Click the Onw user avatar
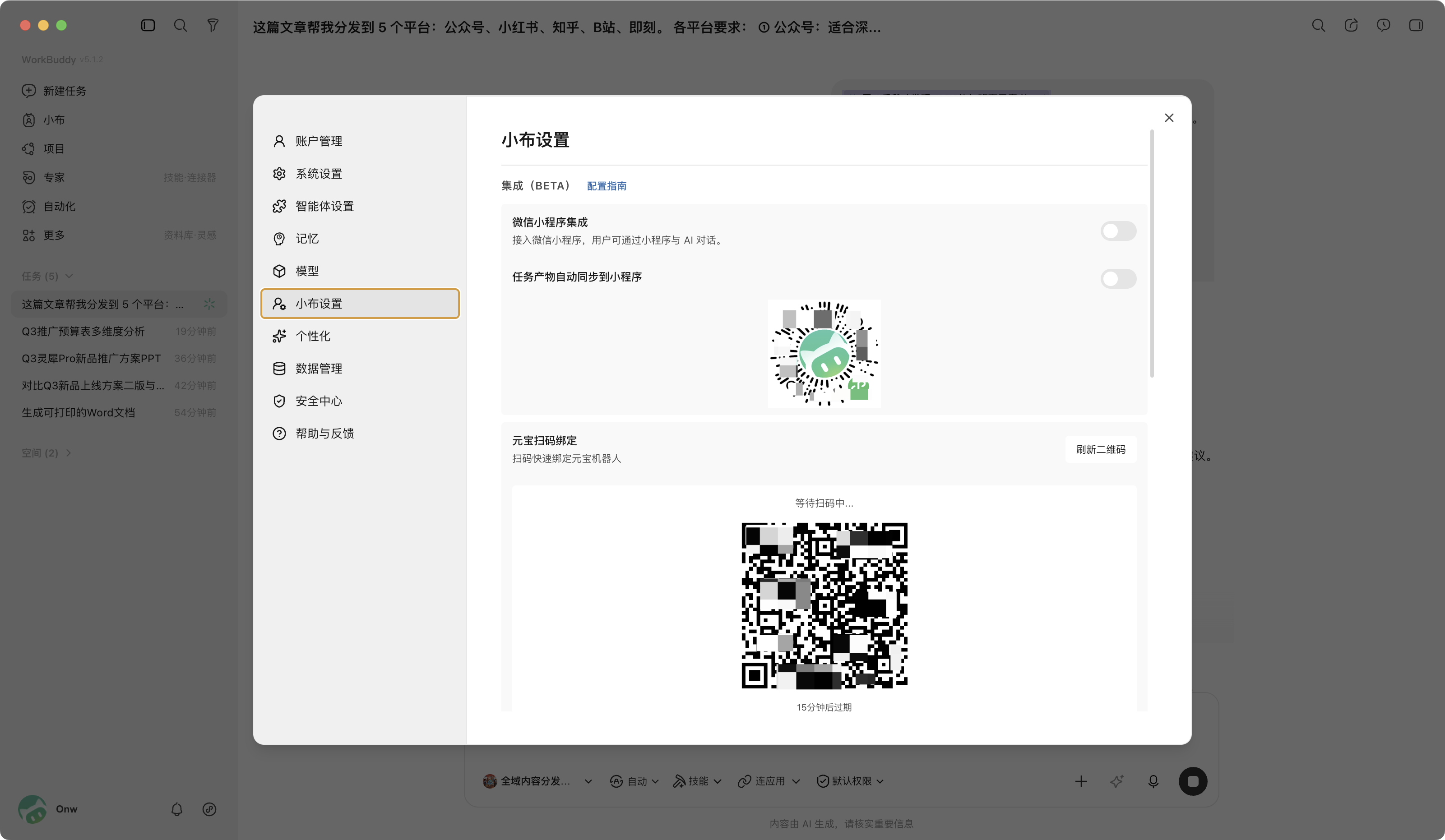The image size is (1445, 840). [x=32, y=809]
